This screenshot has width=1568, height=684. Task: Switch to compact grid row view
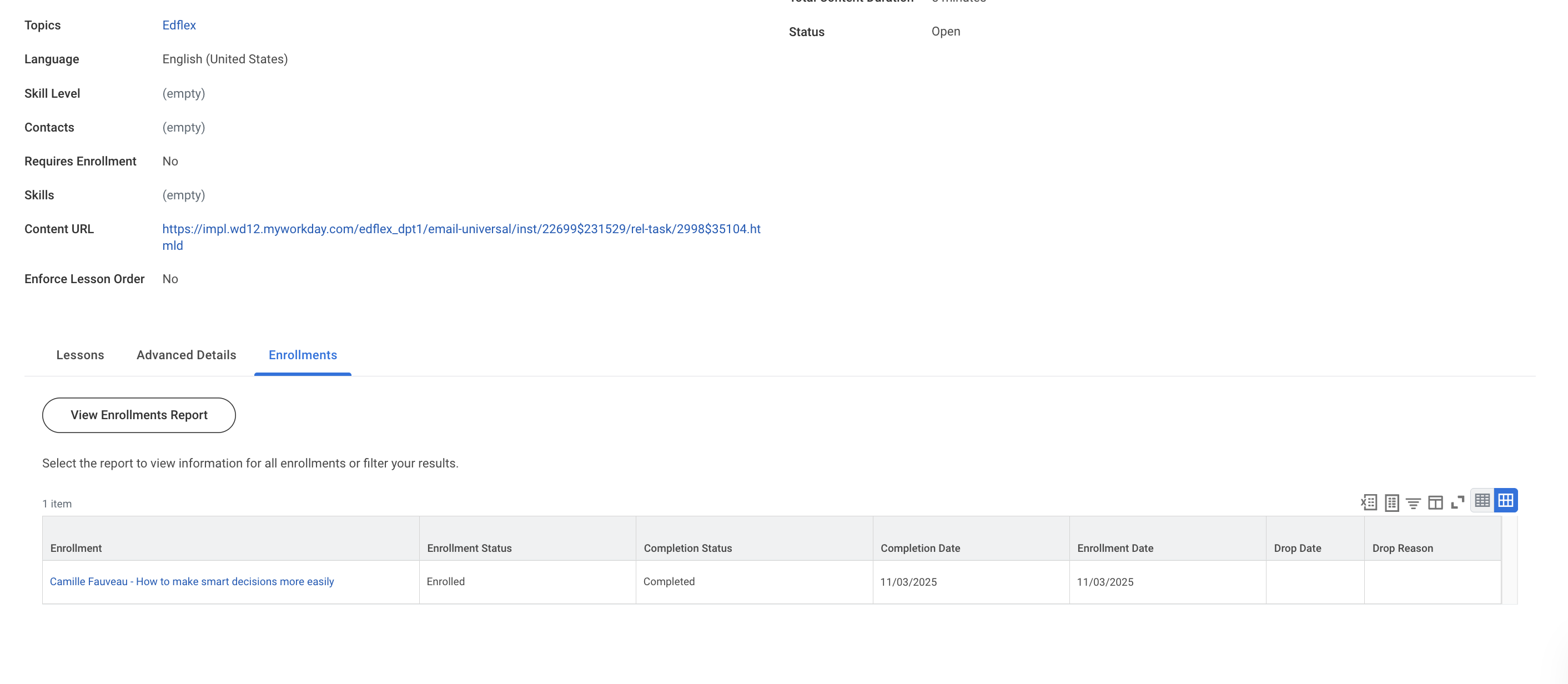coord(1482,500)
